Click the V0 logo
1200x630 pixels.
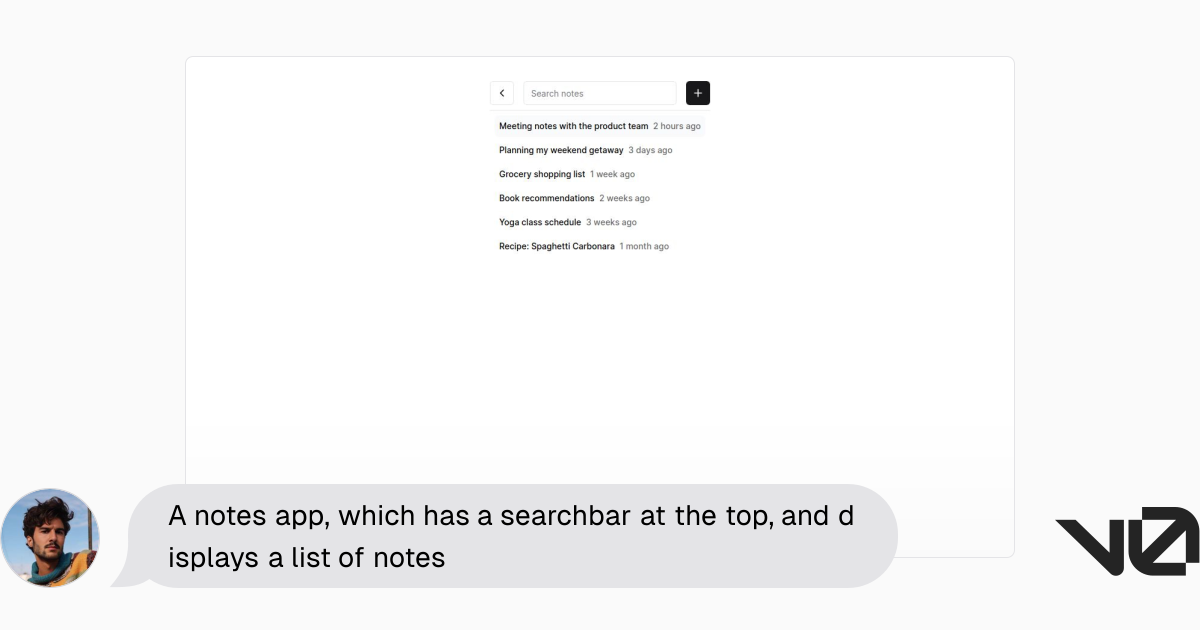point(1127,541)
